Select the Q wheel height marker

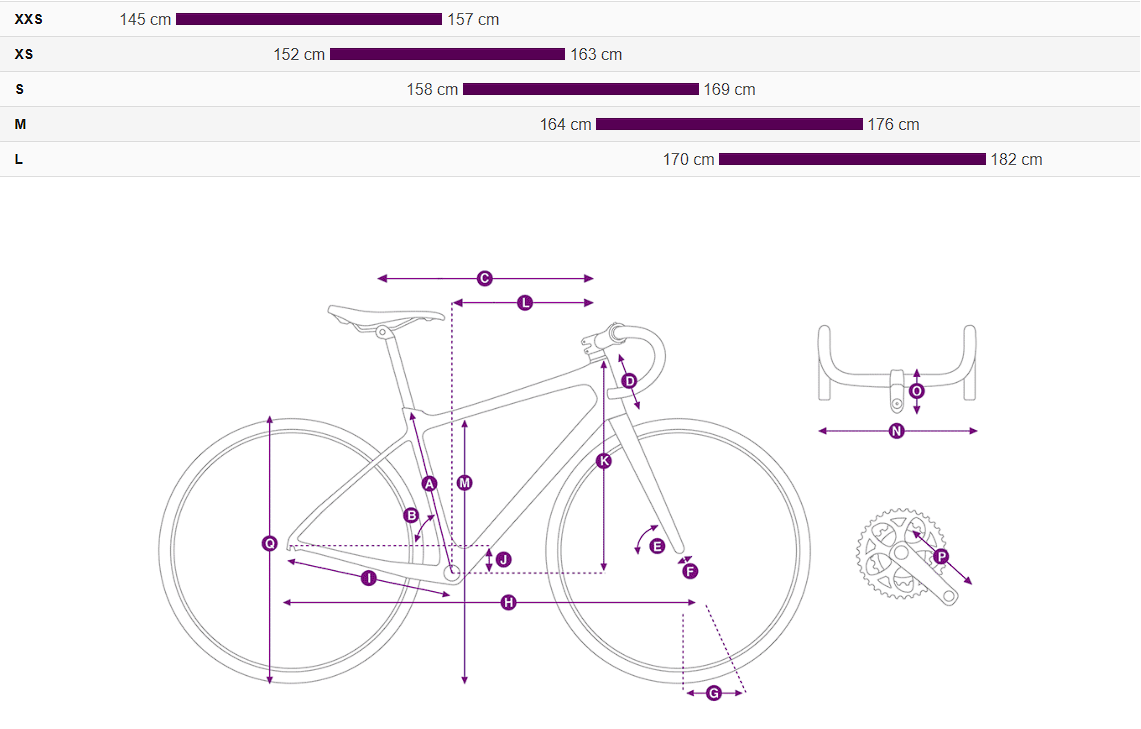[270, 543]
